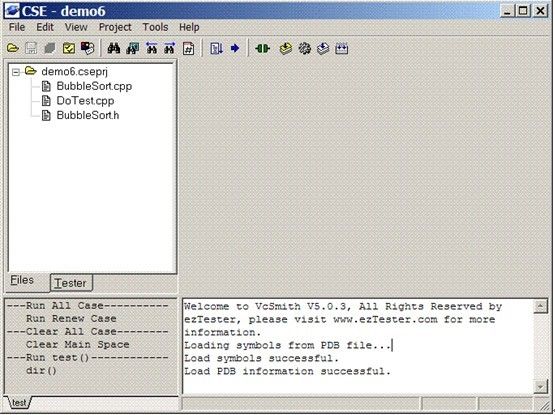The height and width of the screenshot is (415, 555).
Task: Click Run Renew Case command
Action: coord(71,319)
